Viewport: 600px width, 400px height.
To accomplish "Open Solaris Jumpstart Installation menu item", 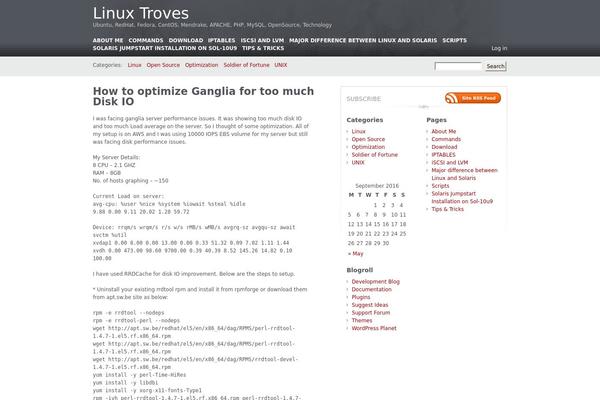I will coord(165,48).
